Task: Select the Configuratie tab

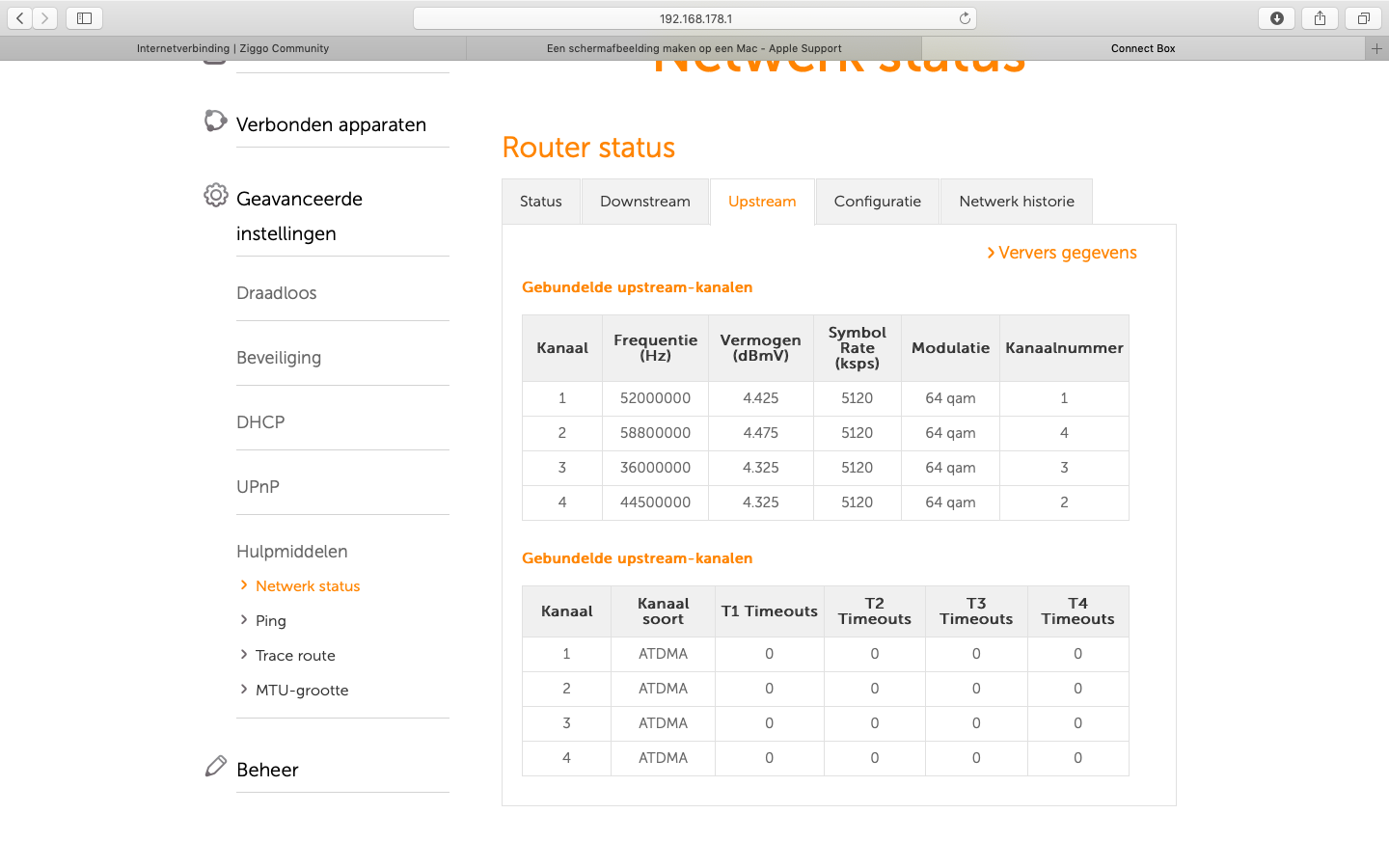Action: coord(877,202)
